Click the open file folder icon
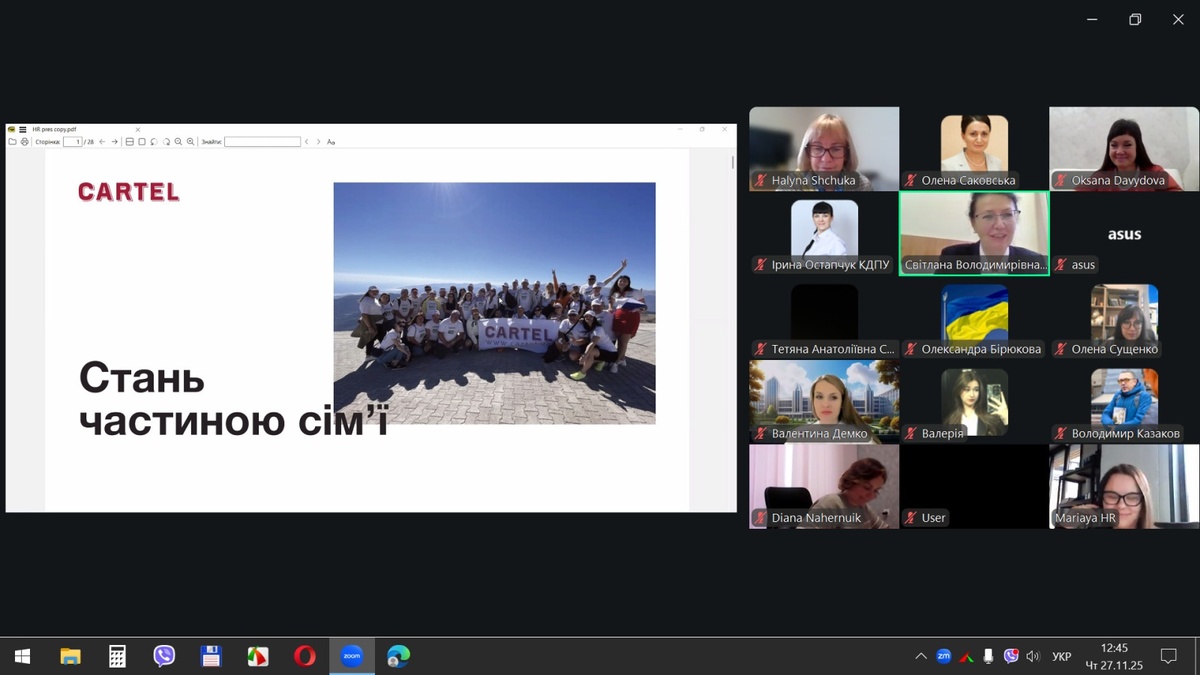The width and height of the screenshot is (1200, 675). click(x=13, y=142)
